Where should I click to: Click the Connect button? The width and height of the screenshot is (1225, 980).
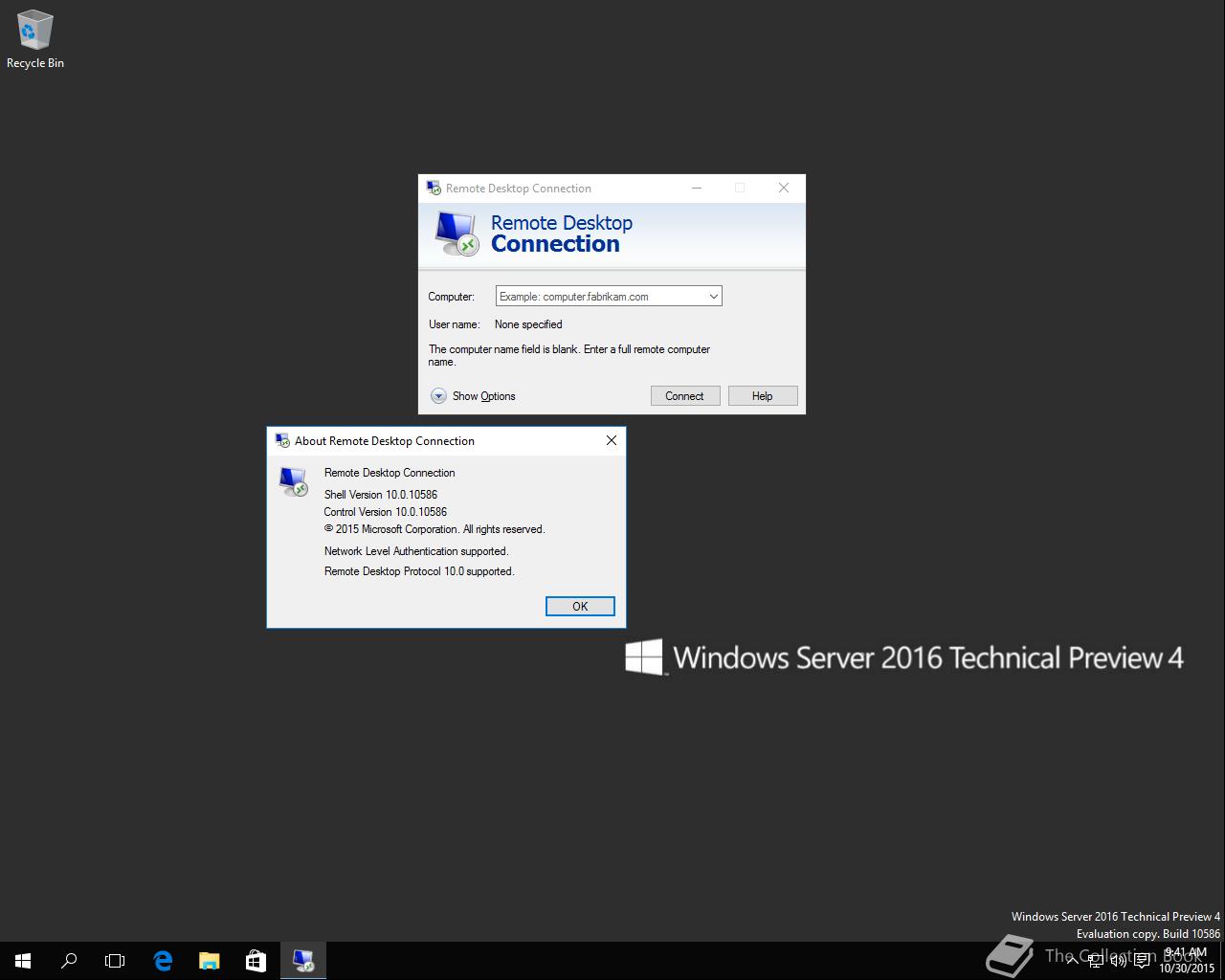click(685, 396)
